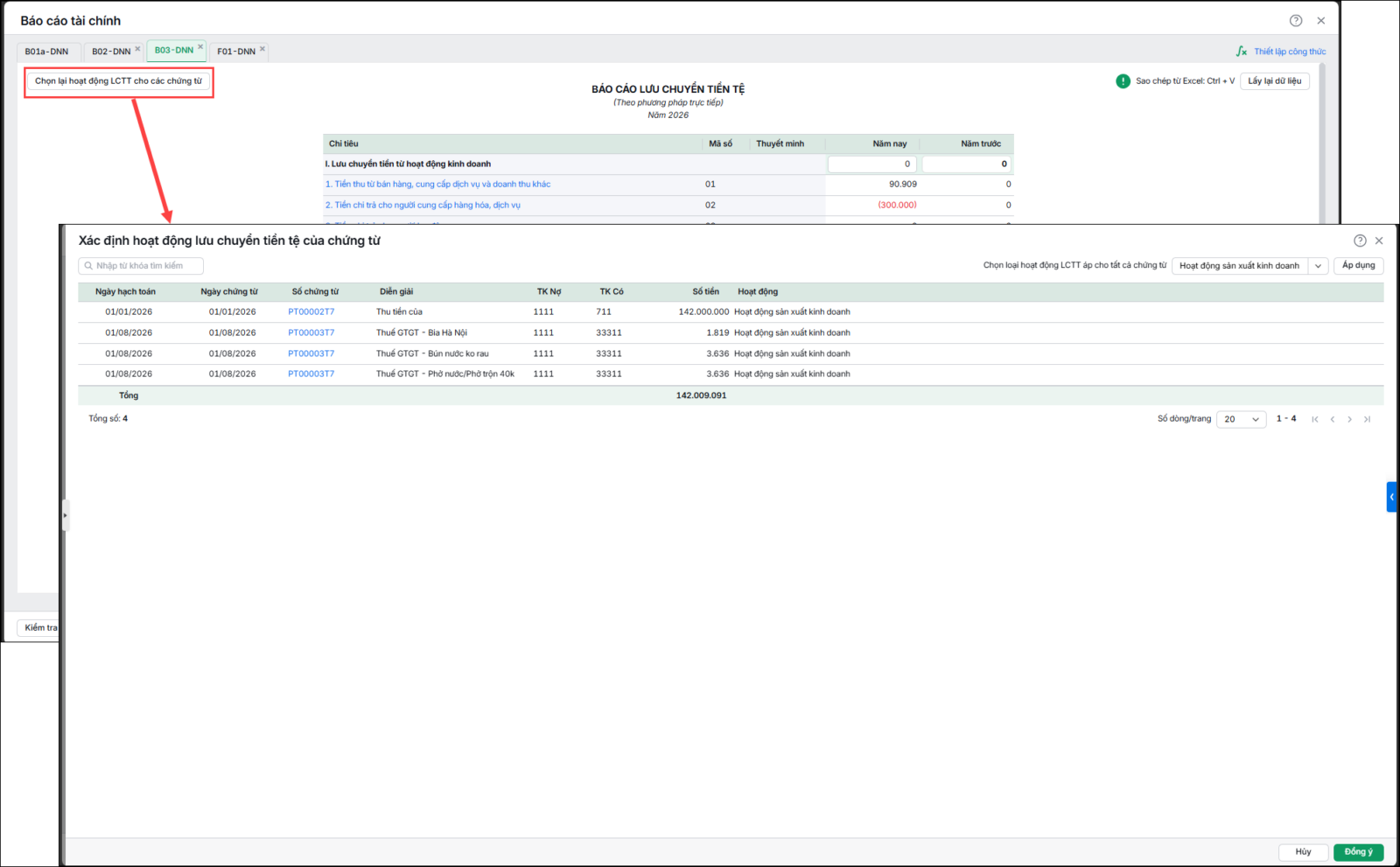Image resolution: width=1400 pixels, height=867 pixels.
Task: Click Chọn lại hoạt động LCTT cho các chứng từ
Action: click(x=119, y=81)
